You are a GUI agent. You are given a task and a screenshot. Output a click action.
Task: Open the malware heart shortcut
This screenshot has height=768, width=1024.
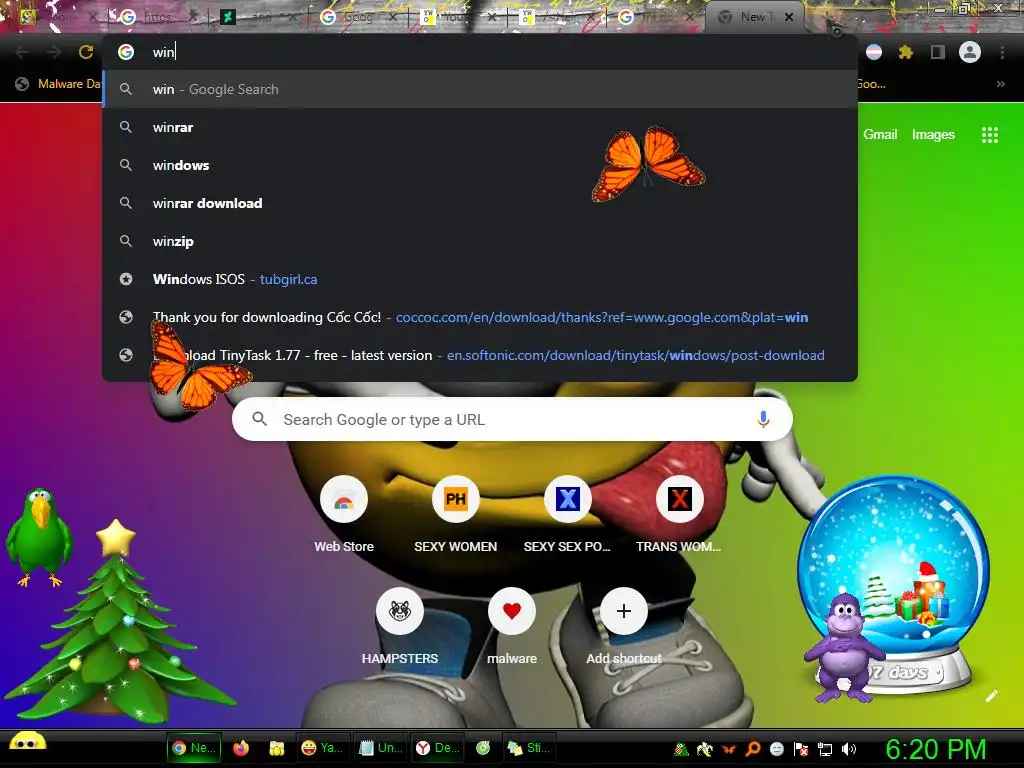click(x=512, y=628)
